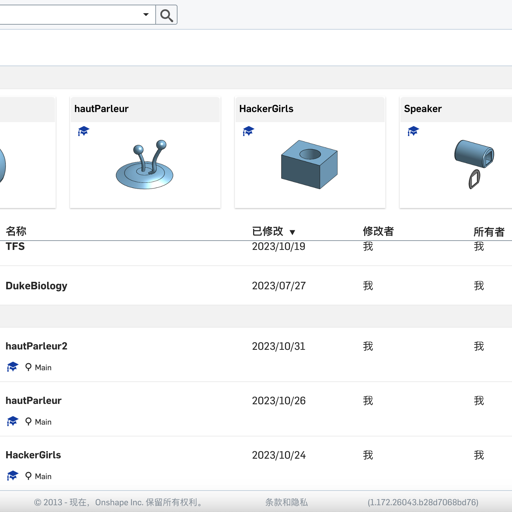
Task: Click the 2023/10/24 date for HackerGirls
Action: click(278, 455)
